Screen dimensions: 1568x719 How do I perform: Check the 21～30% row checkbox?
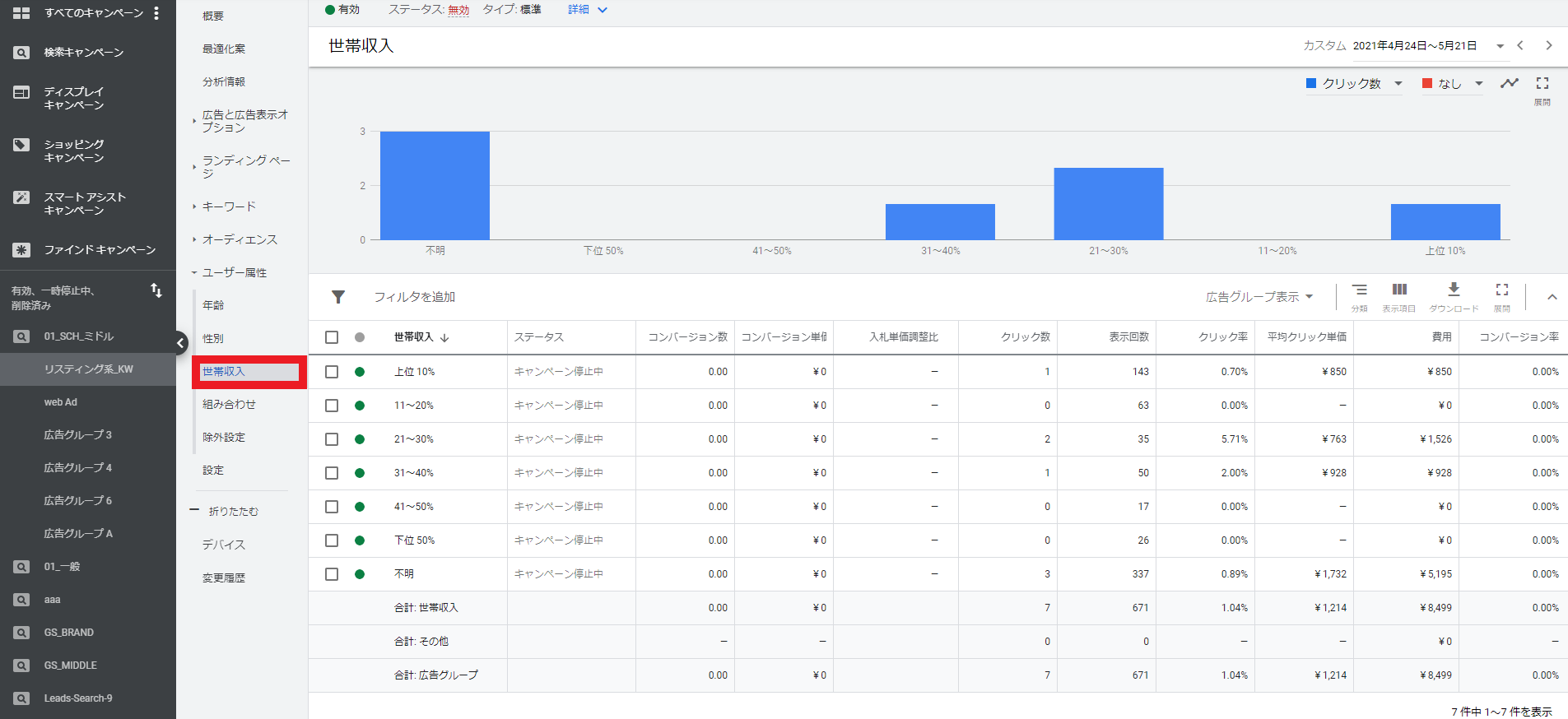(x=332, y=439)
